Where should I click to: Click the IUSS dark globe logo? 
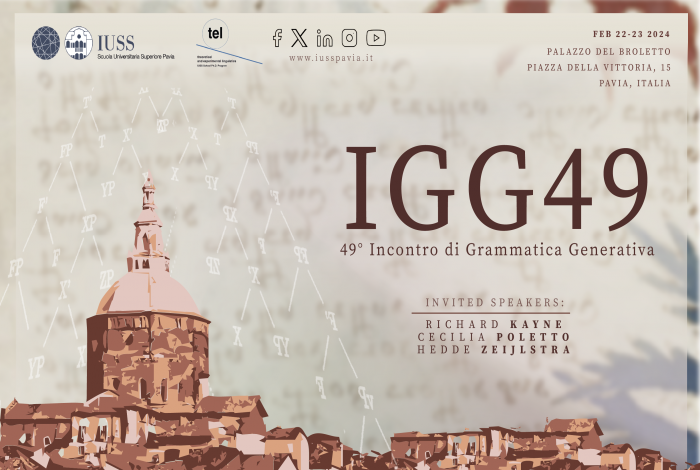pos(46,42)
